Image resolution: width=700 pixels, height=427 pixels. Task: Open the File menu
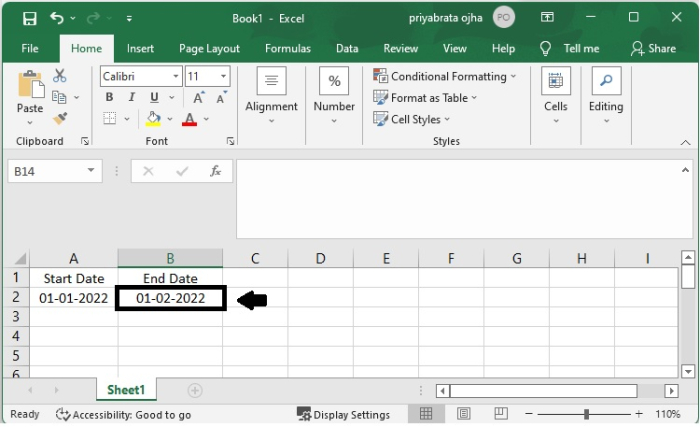coord(30,48)
